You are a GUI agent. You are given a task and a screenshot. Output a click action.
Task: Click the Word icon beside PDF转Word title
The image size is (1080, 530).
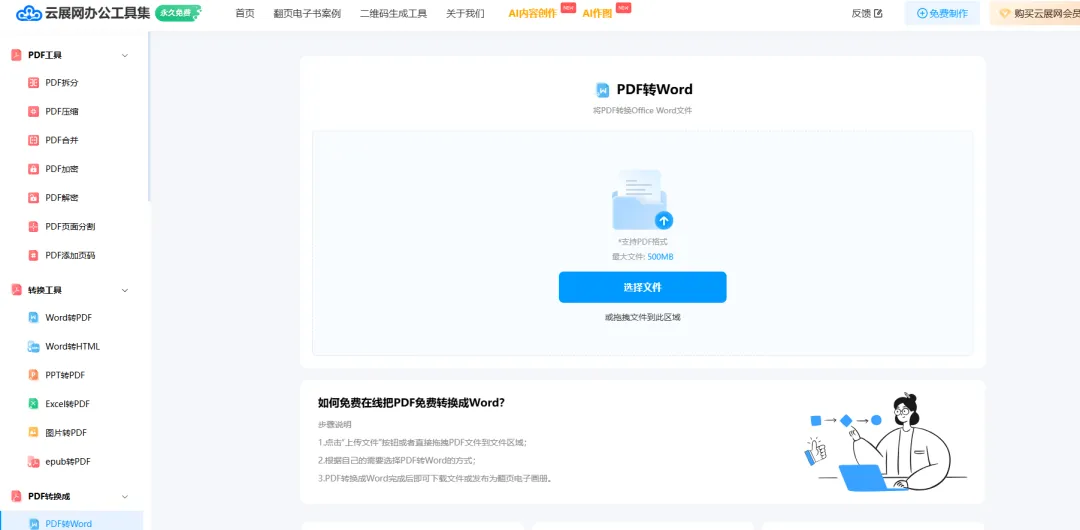click(603, 90)
